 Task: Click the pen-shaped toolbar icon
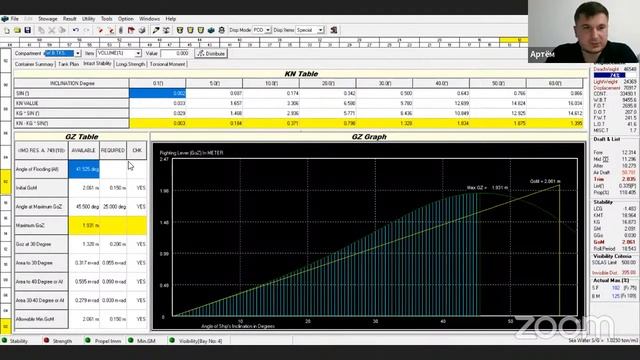click(156, 30)
